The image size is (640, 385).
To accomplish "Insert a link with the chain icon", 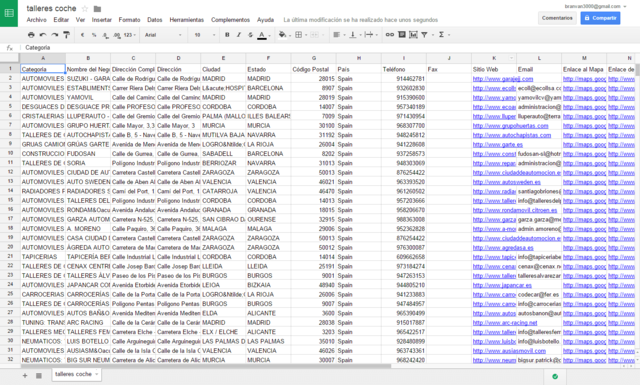I will [390, 35].
